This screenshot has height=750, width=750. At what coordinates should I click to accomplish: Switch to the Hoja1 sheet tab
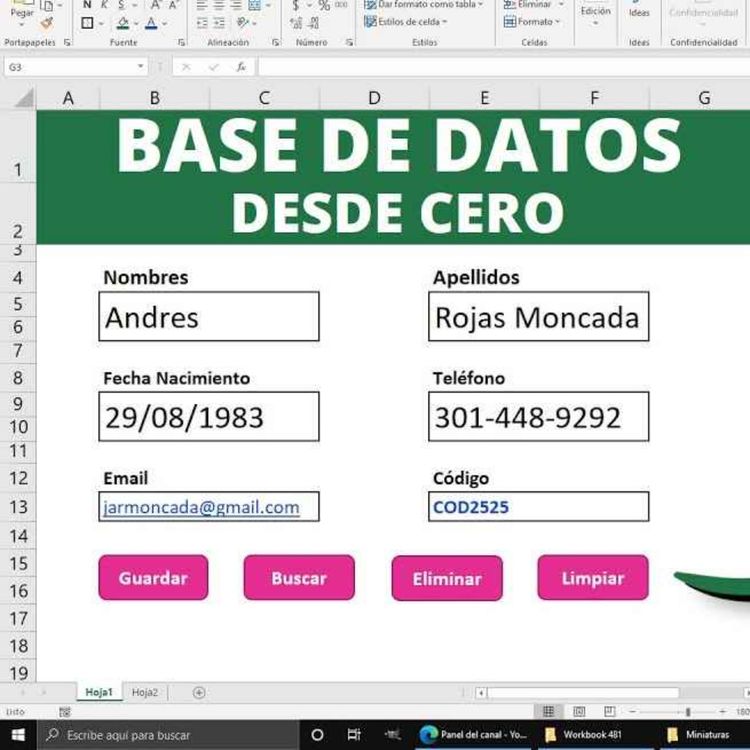tap(99, 692)
